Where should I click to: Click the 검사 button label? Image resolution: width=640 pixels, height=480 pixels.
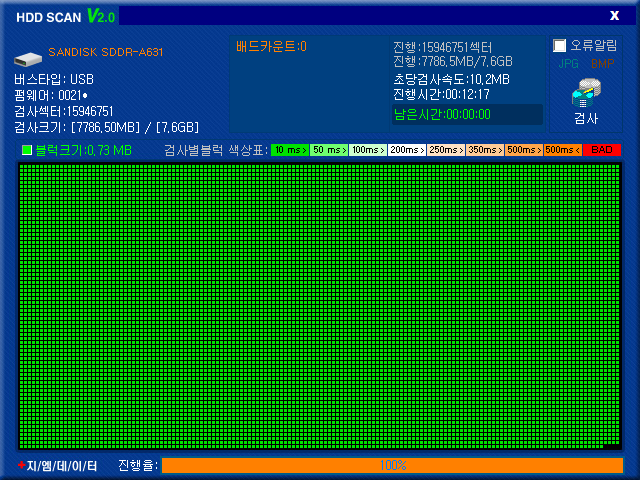[x=586, y=118]
